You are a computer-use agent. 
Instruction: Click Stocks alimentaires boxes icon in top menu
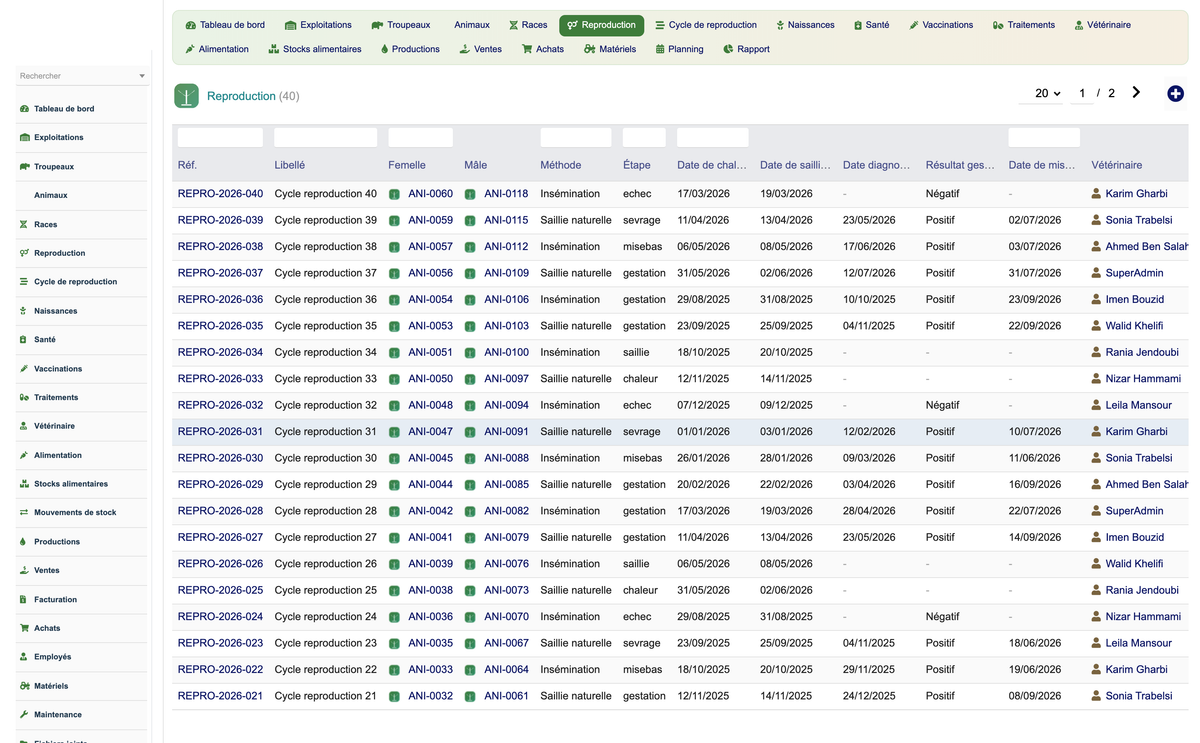274,49
